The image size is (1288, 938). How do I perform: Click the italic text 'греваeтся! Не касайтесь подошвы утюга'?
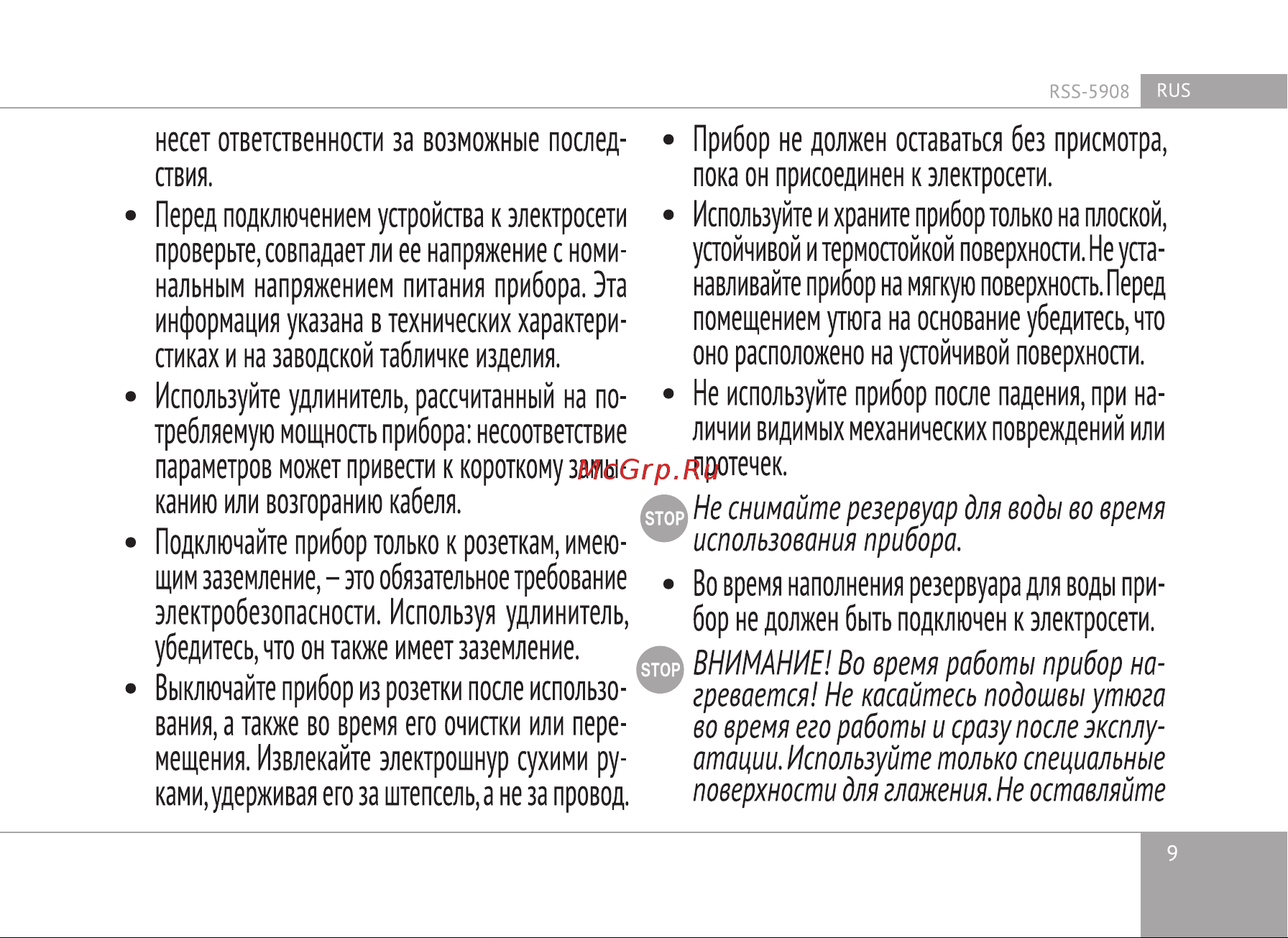pos(929,696)
